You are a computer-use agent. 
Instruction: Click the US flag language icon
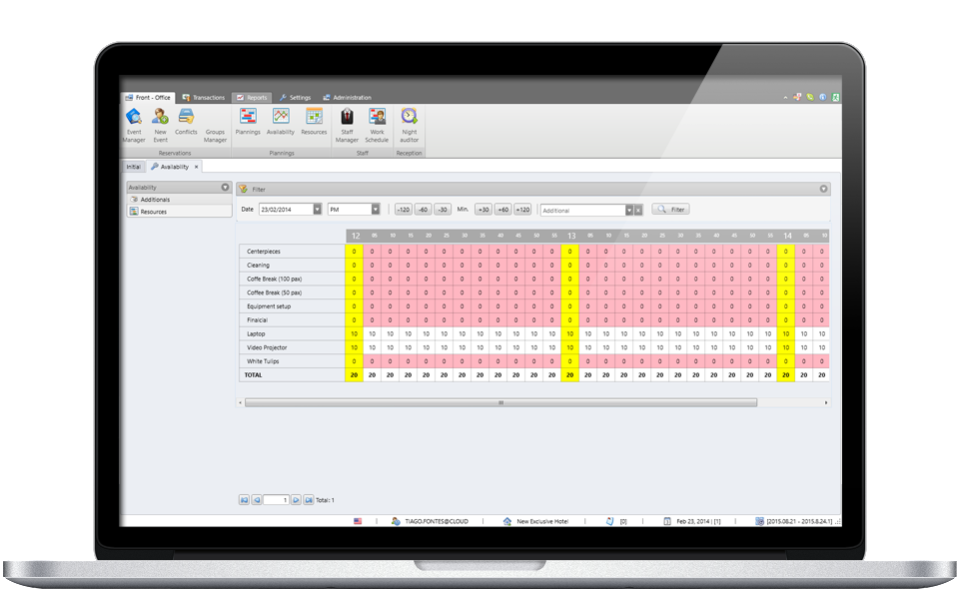tap(358, 521)
